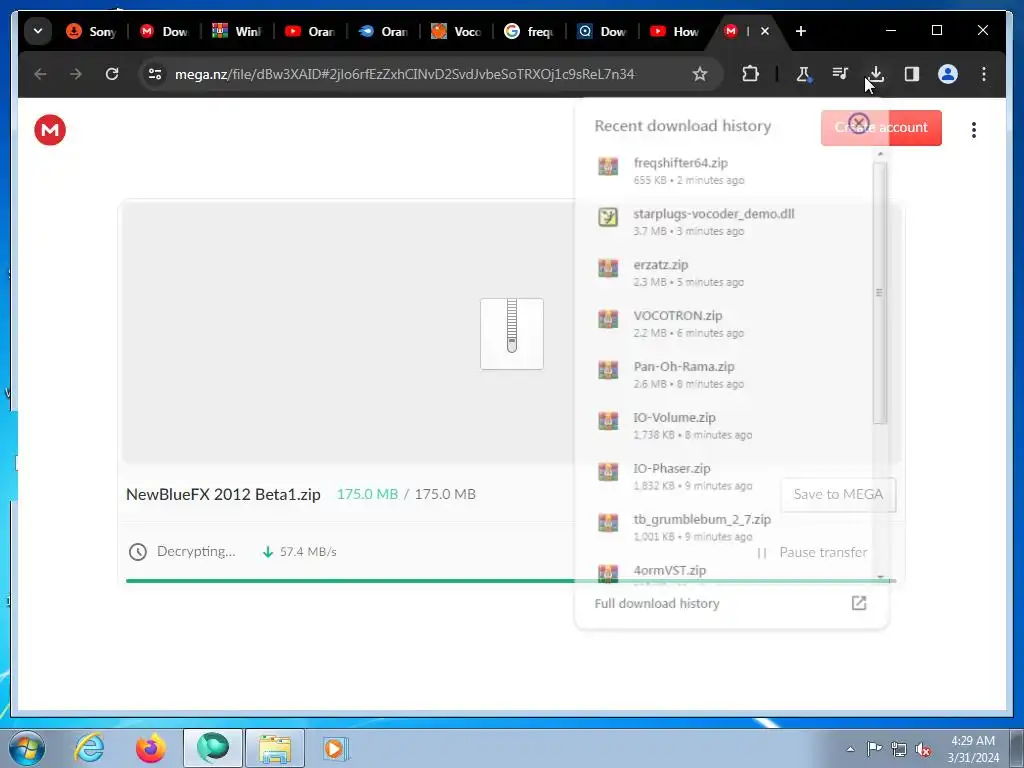Screen dimensions: 1024x768
Task: Switch to the Voco tab
Action: [x=457, y=31]
